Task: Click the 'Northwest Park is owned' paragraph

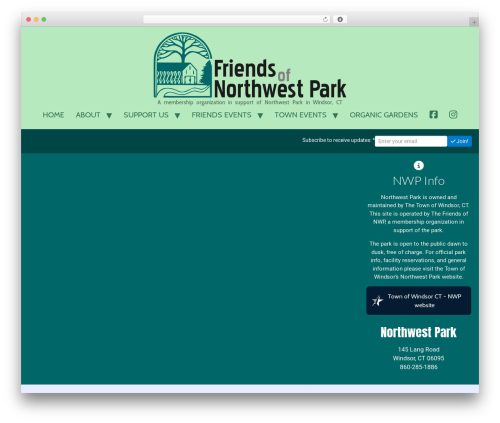Action: (x=419, y=214)
